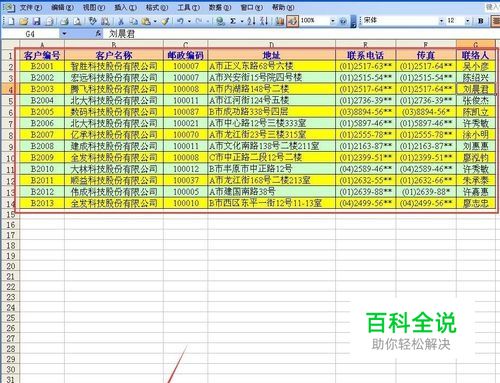Open the font size 12 dropdown
Screen dimensions: 500x383
point(467,21)
